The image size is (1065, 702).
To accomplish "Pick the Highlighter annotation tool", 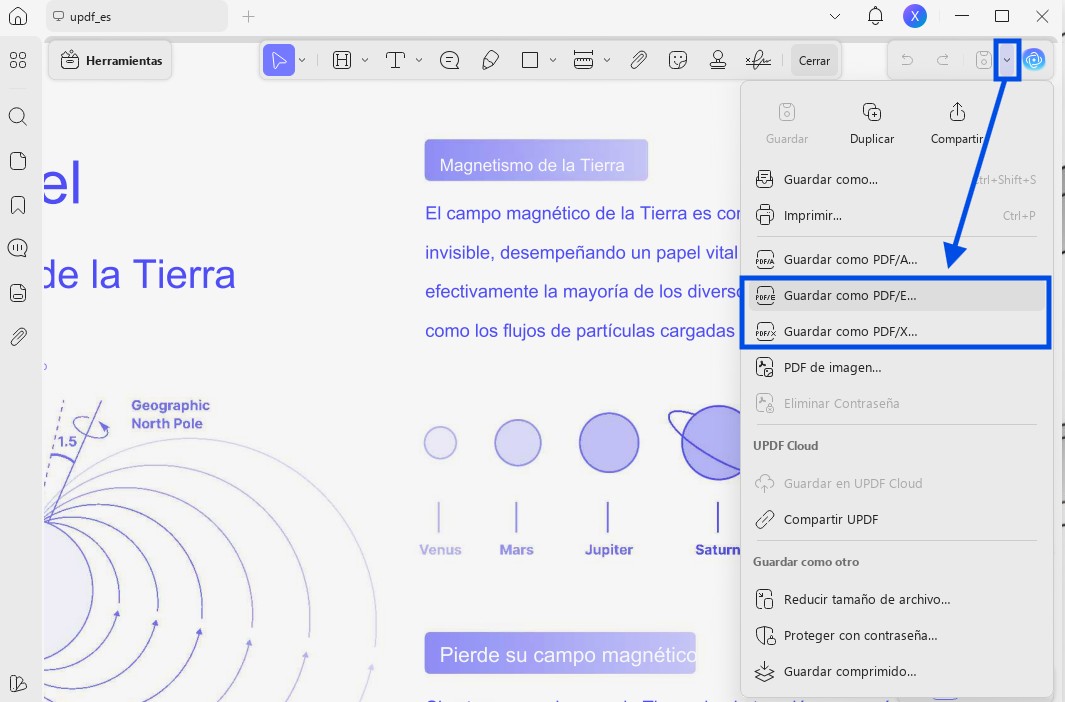I will pyautogui.click(x=490, y=59).
